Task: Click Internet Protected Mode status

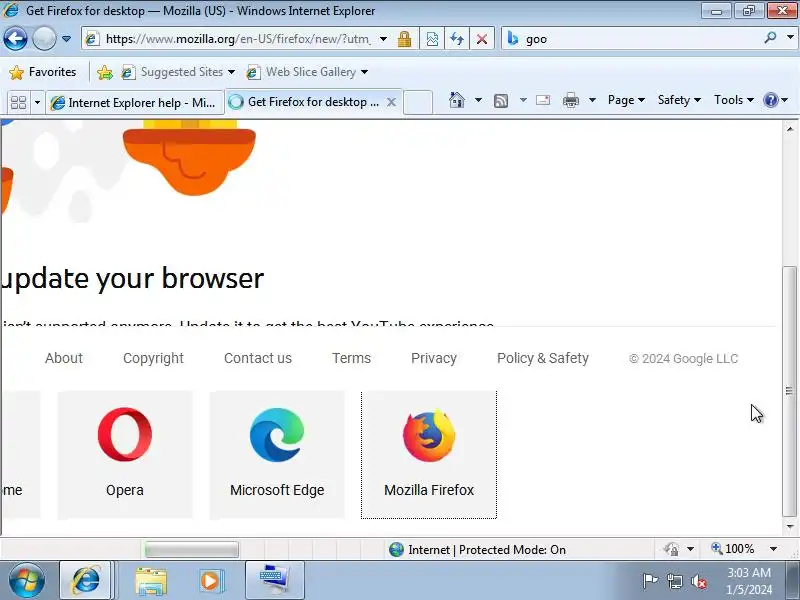Action: tap(478, 549)
